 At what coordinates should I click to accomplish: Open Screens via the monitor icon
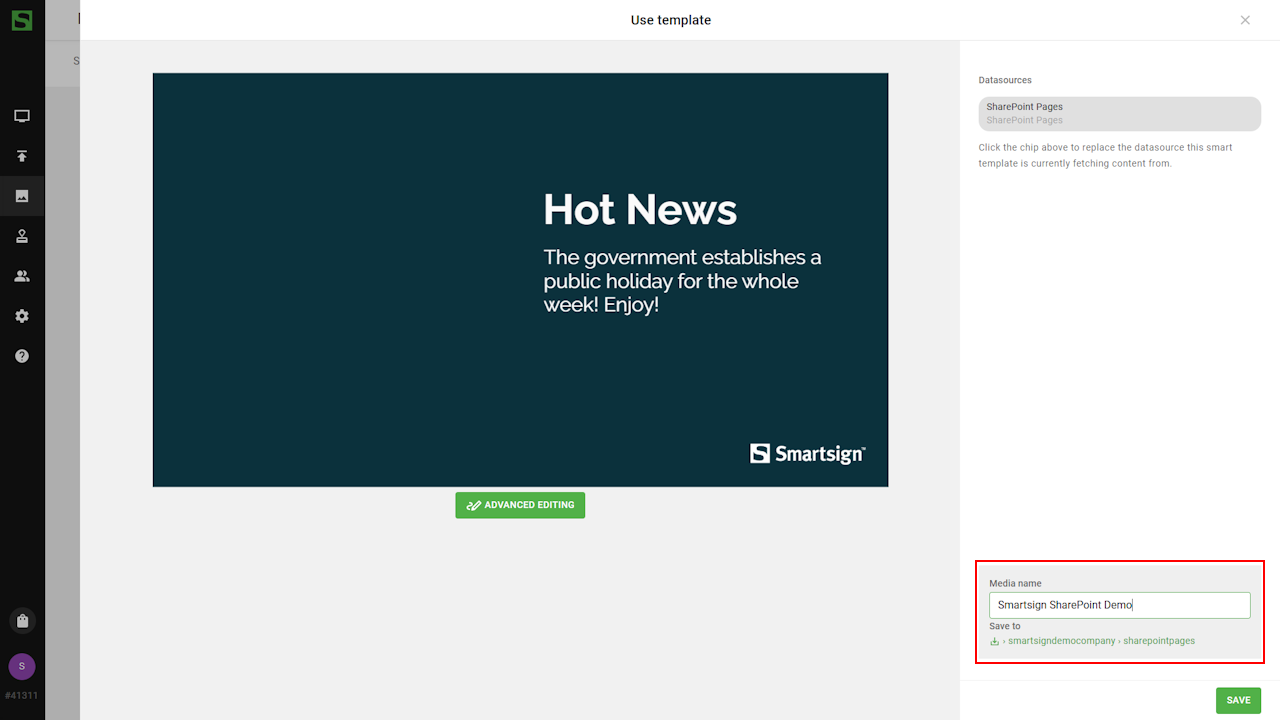click(x=22, y=116)
